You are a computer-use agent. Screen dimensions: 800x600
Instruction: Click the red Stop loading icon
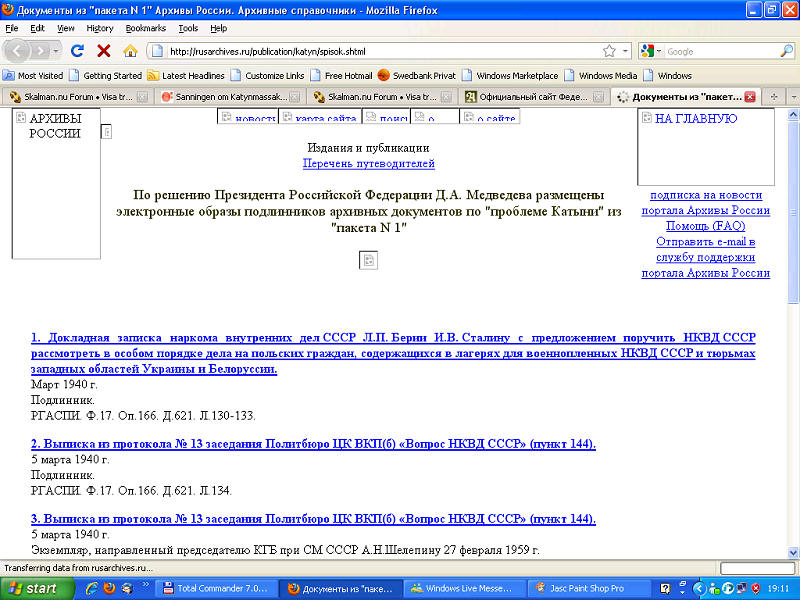tap(103, 51)
